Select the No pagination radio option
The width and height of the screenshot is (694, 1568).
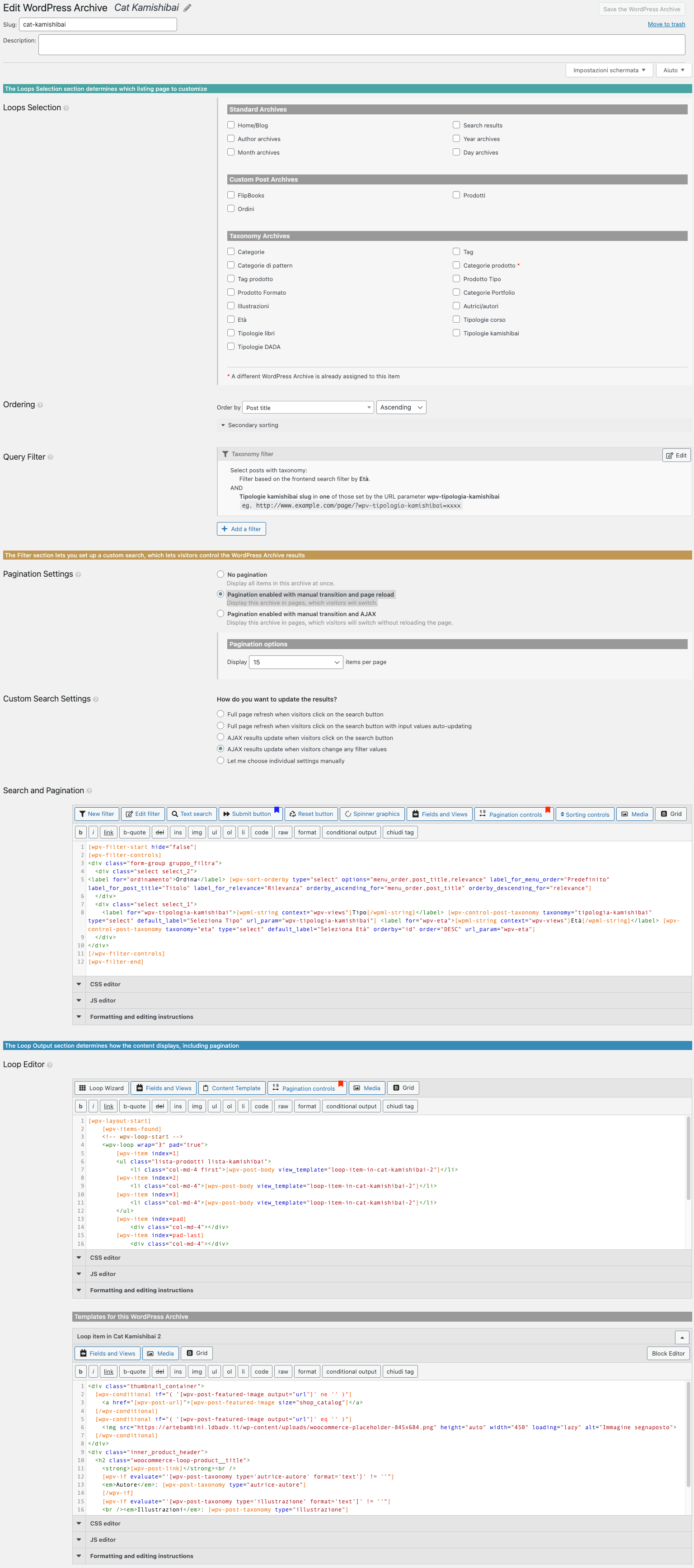coord(220,574)
